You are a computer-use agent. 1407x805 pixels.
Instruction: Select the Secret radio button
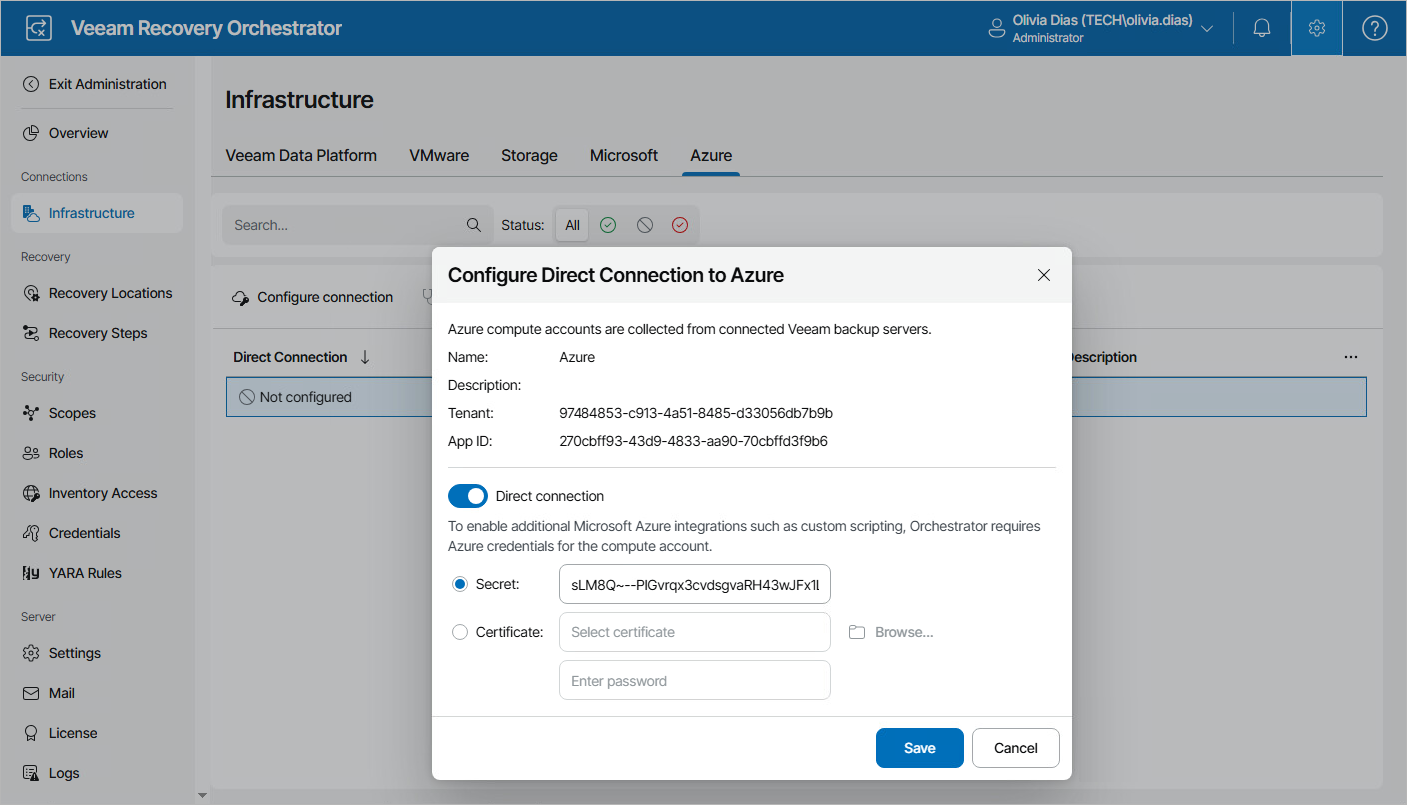(460, 584)
